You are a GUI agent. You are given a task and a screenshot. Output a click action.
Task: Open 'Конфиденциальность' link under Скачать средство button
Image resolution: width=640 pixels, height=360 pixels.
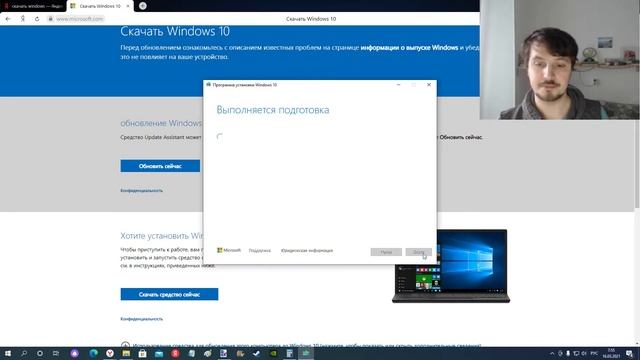[x=141, y=319]
